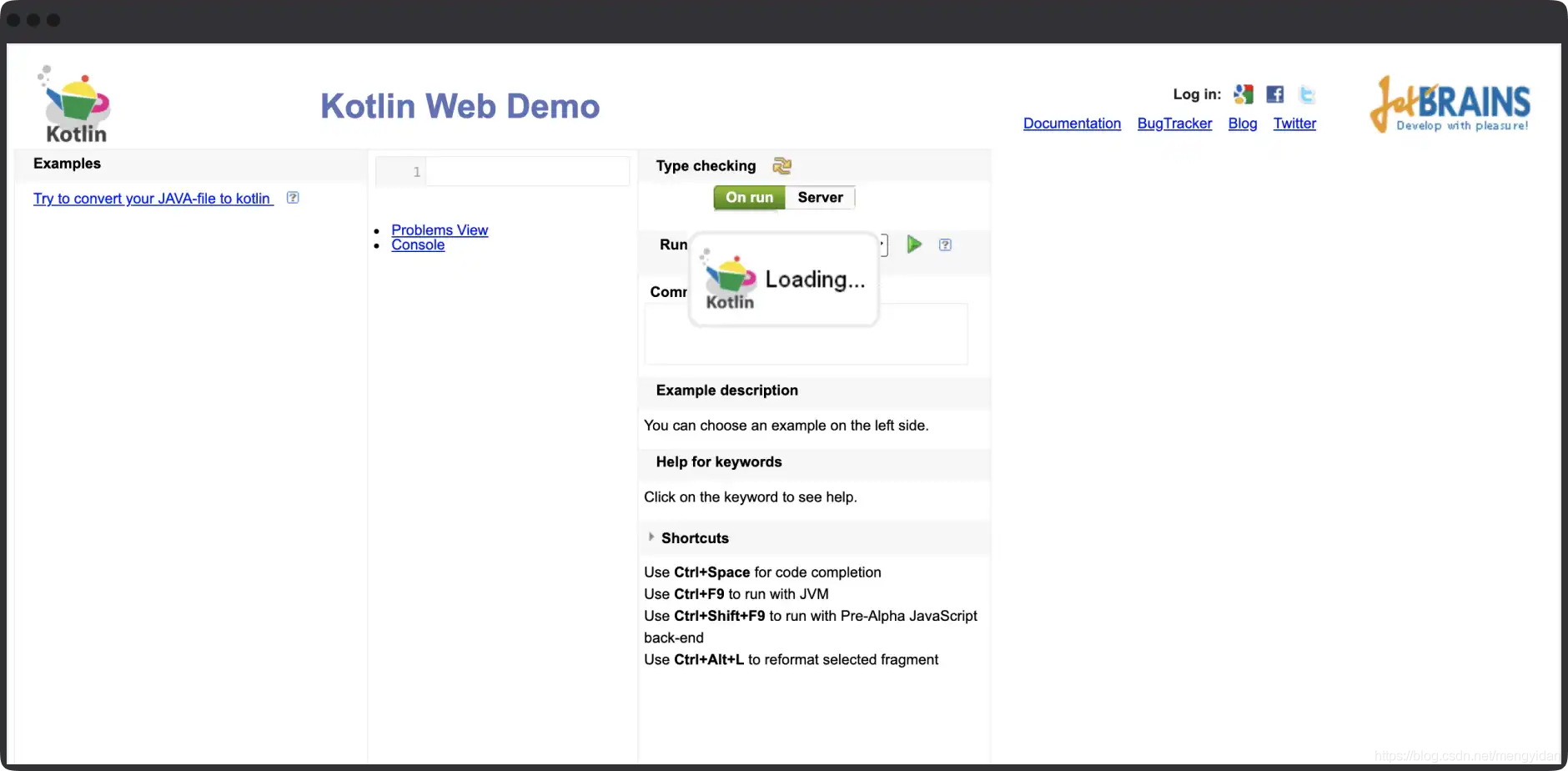Open the run configuration dropdown

(x=882, y=244)
